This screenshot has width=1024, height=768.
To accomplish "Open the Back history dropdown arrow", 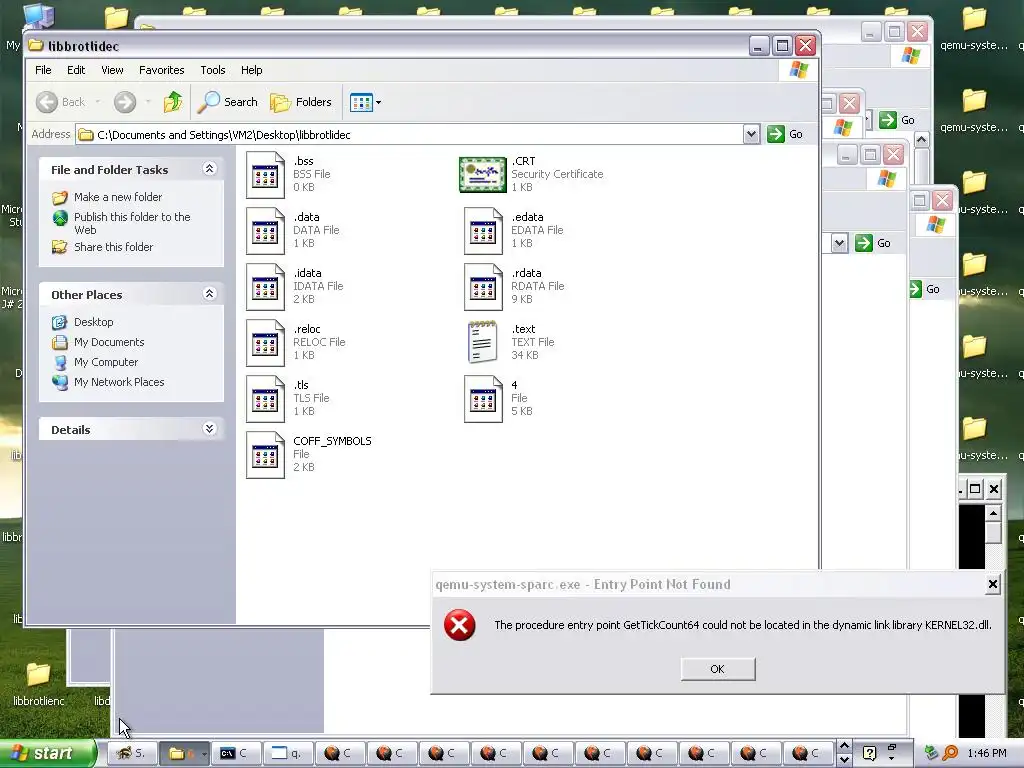I will [98, 102].
